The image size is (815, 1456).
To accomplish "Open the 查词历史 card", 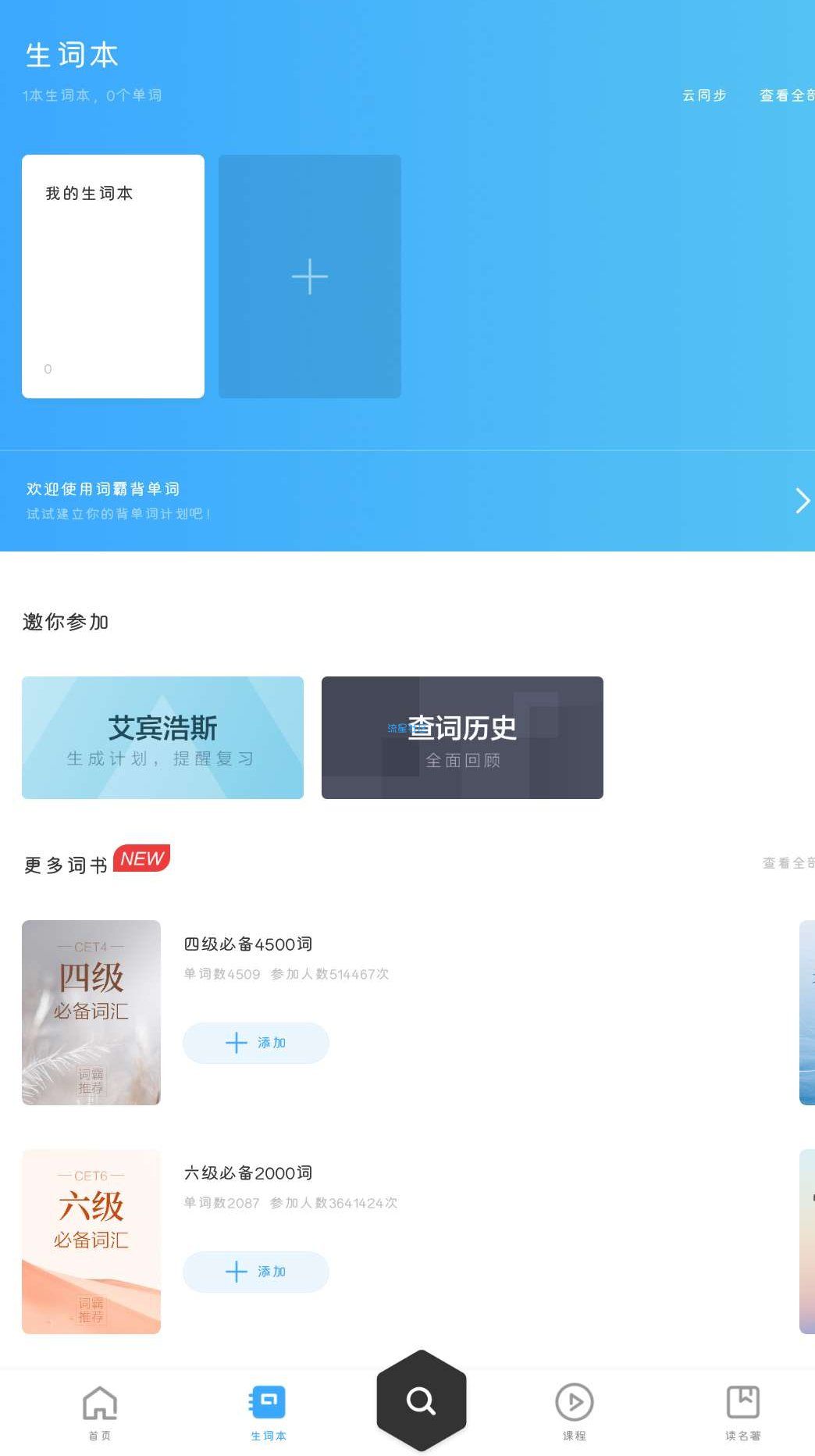I will pos(462,737).
